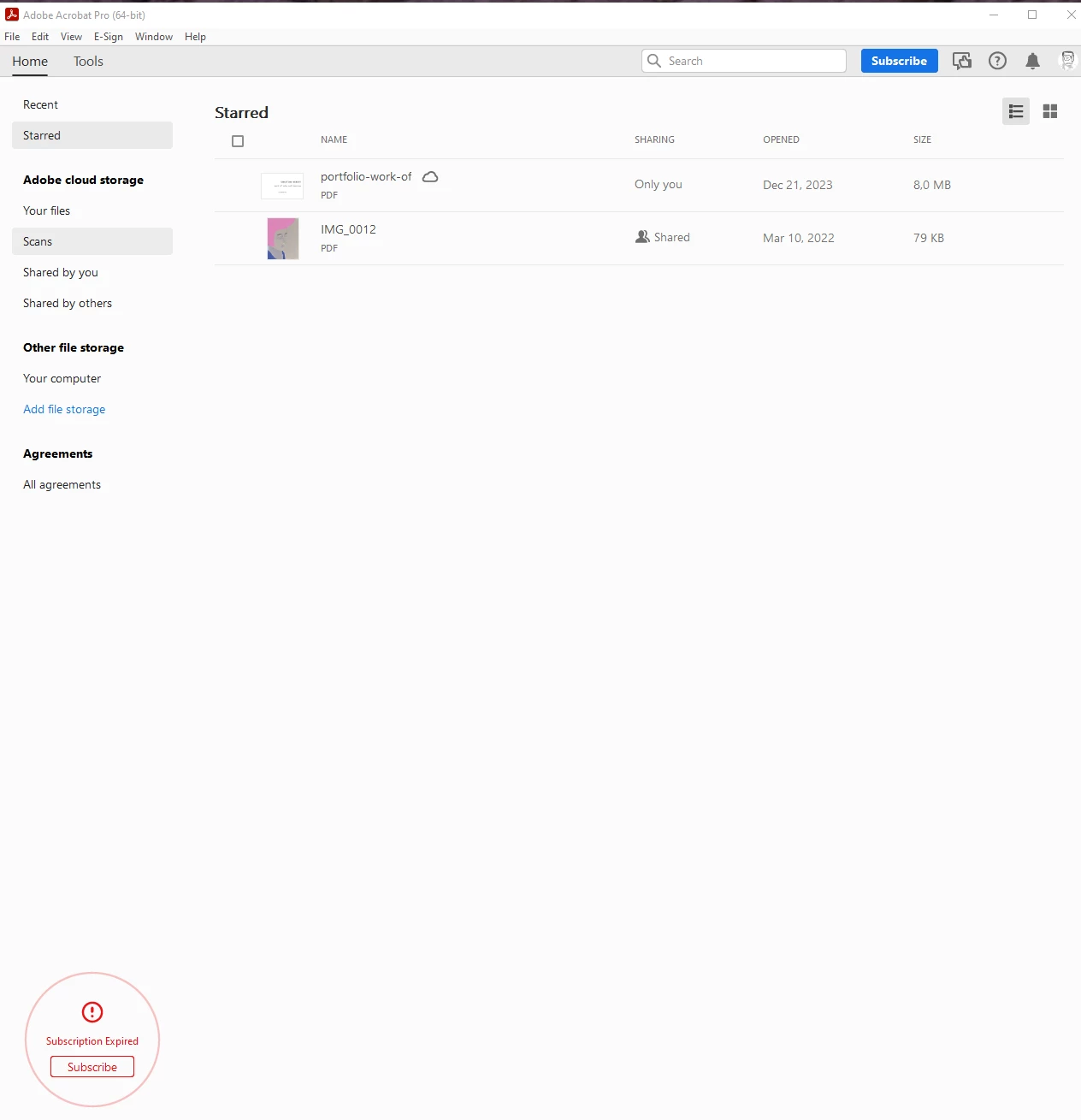1081x1120 pixels.
Task: Click the blue Subscribe button
Action: (x=899, y=61)
